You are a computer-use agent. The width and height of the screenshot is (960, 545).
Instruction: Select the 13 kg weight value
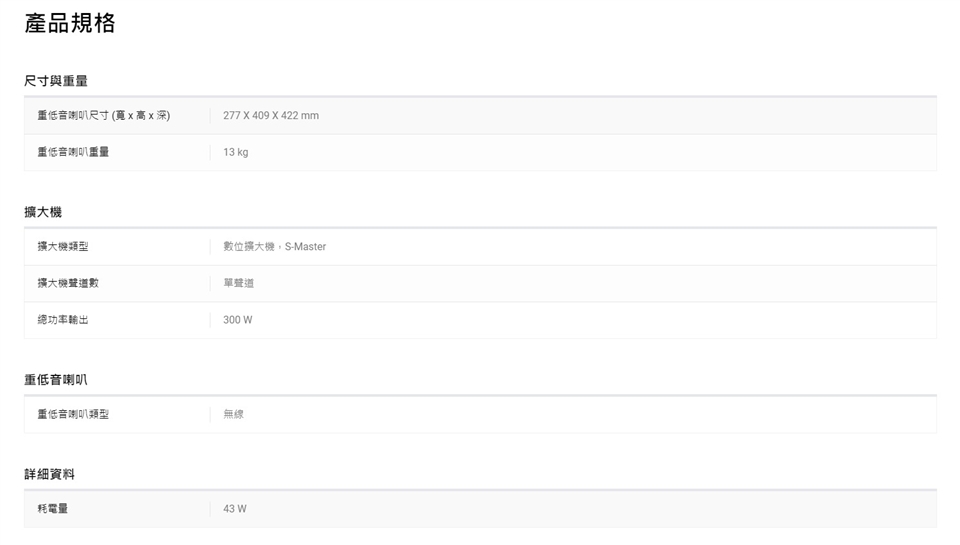tap(236, 152)
